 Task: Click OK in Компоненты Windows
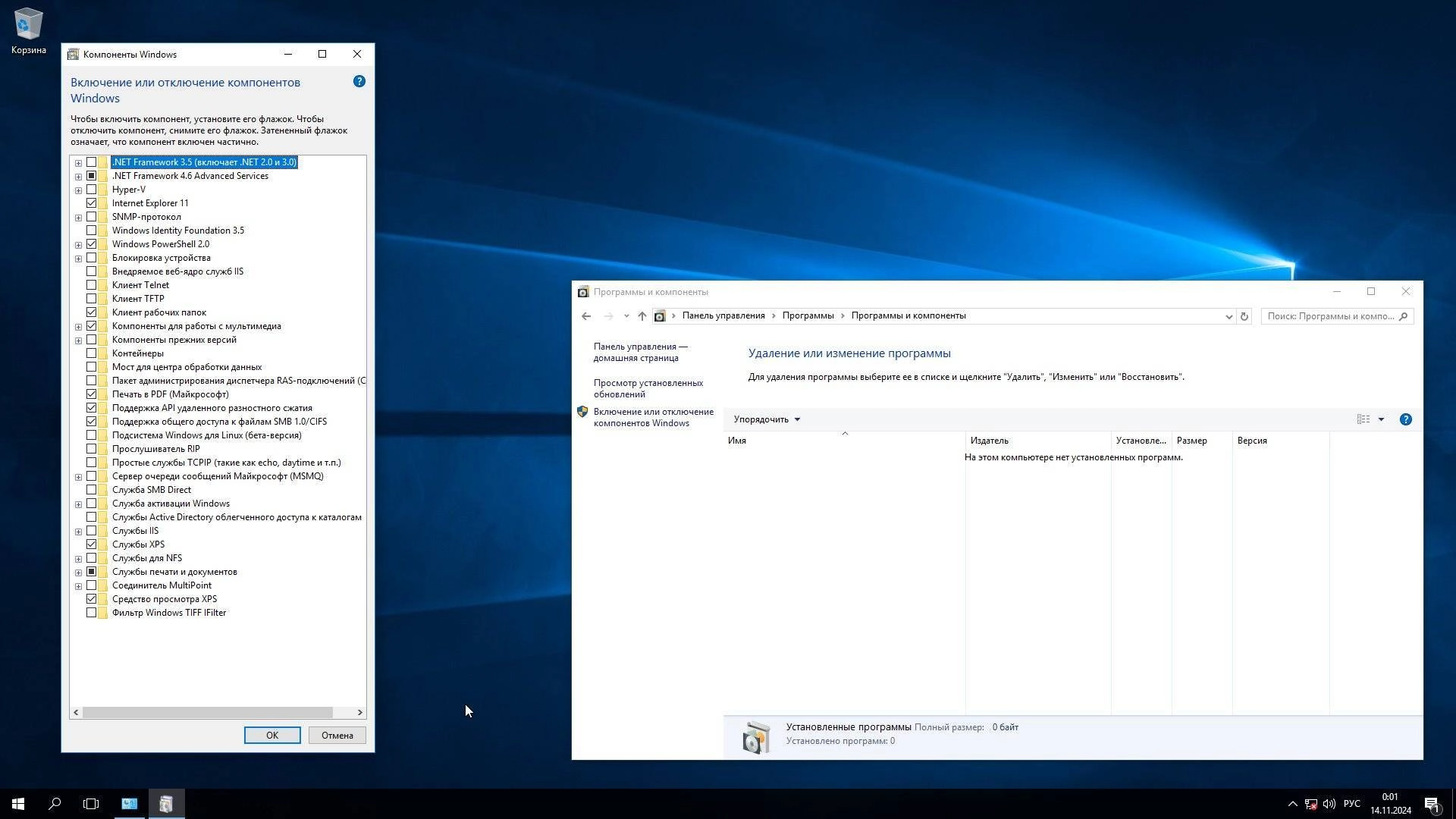(272, 736)
